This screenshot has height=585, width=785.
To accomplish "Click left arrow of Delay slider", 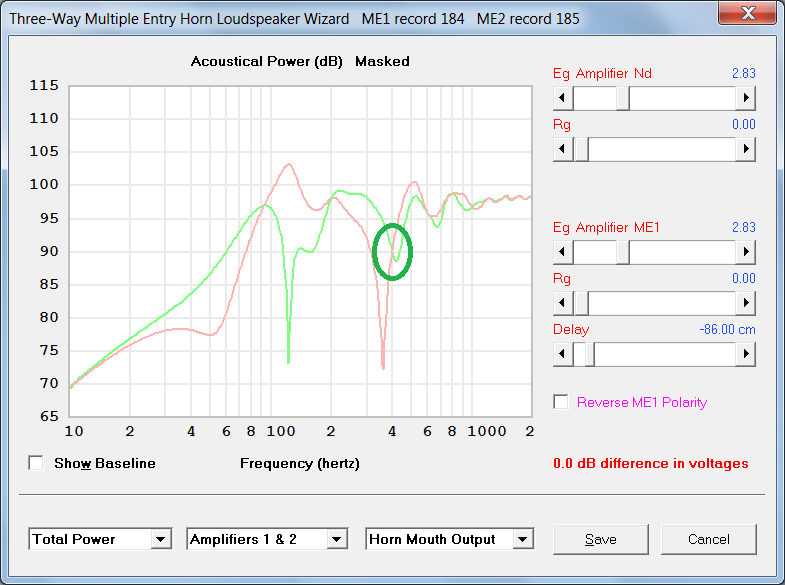I will coord(563,354).
